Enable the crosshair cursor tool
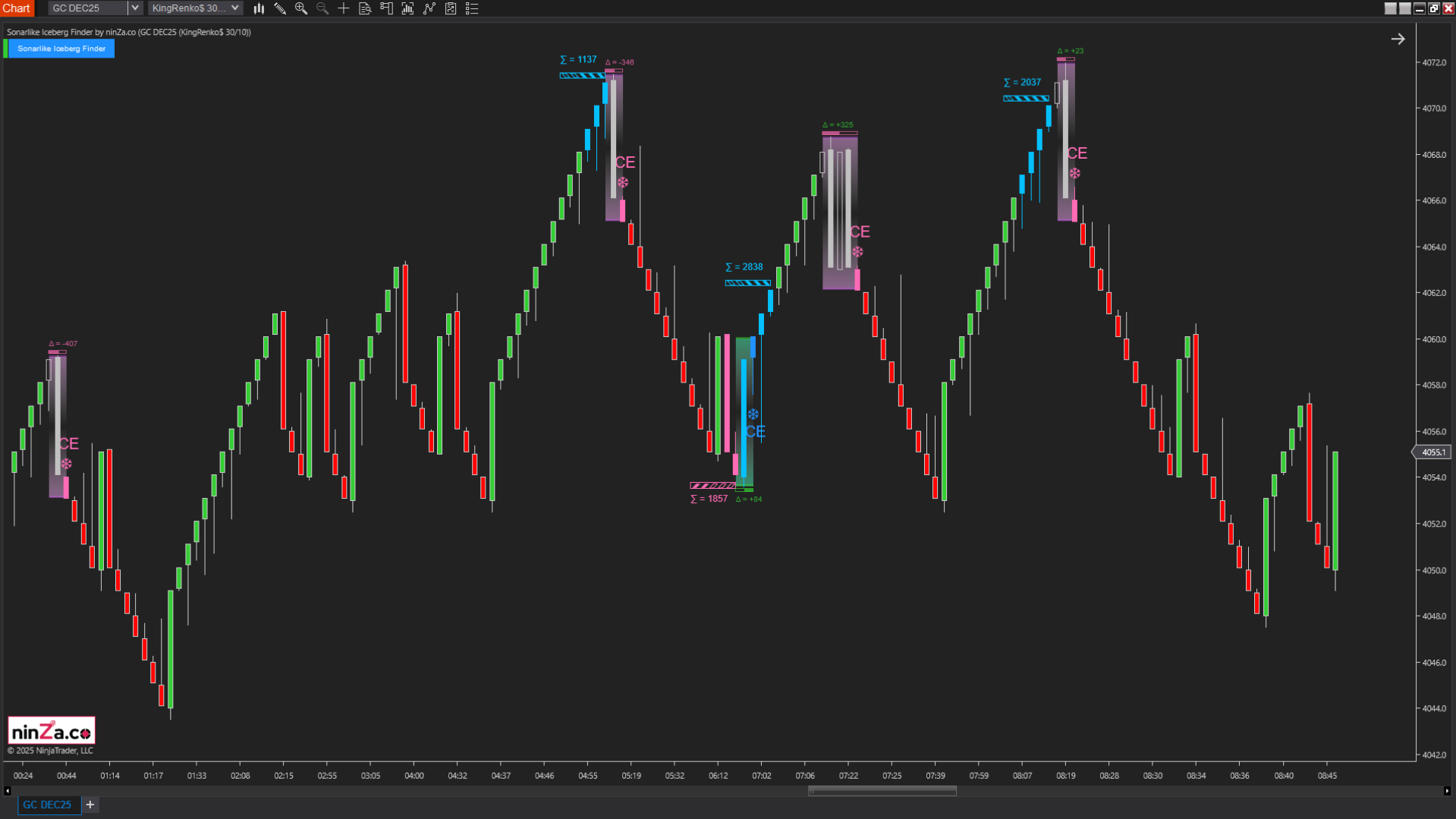Screen dimensions: 1456x819 [x=343, y=8]
